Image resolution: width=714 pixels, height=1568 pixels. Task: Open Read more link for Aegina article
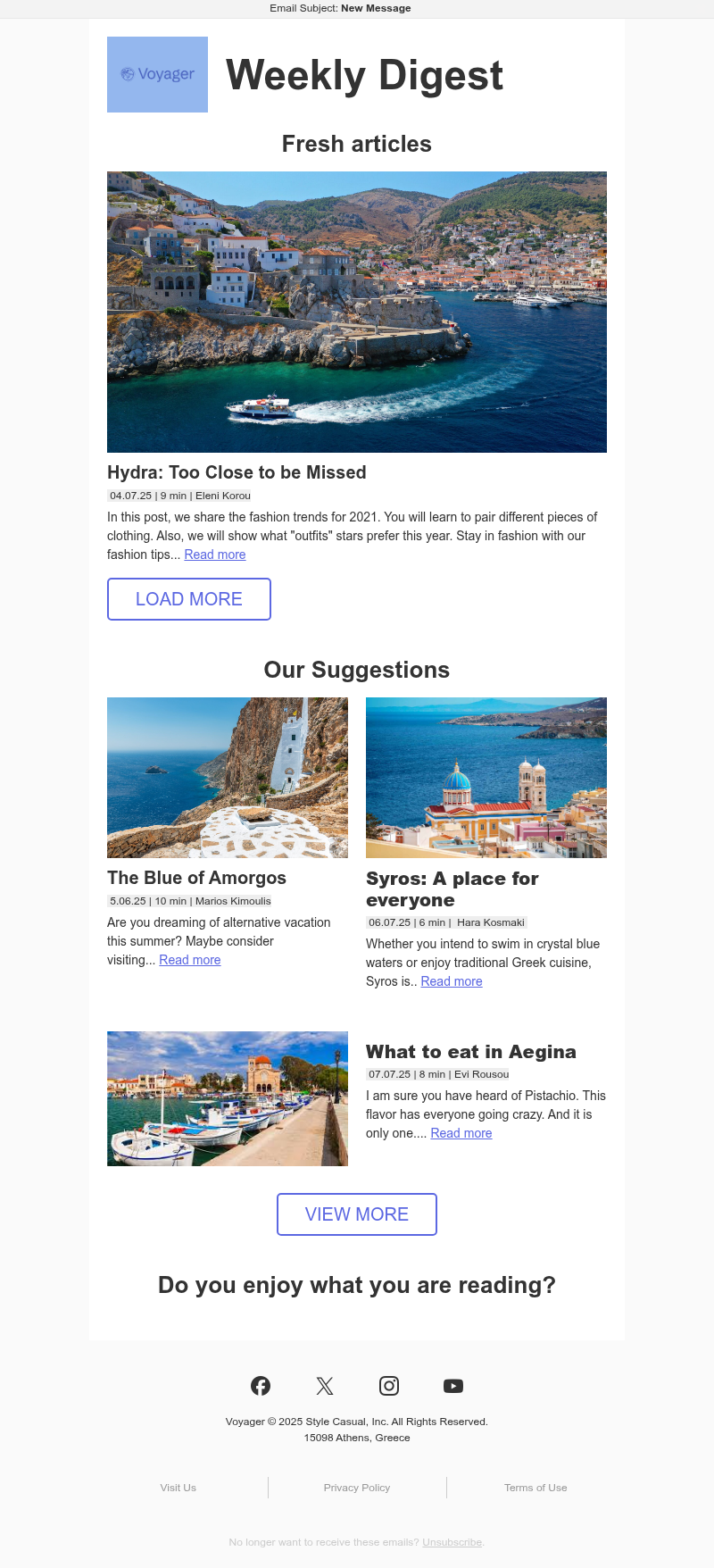click(461, 1133)
